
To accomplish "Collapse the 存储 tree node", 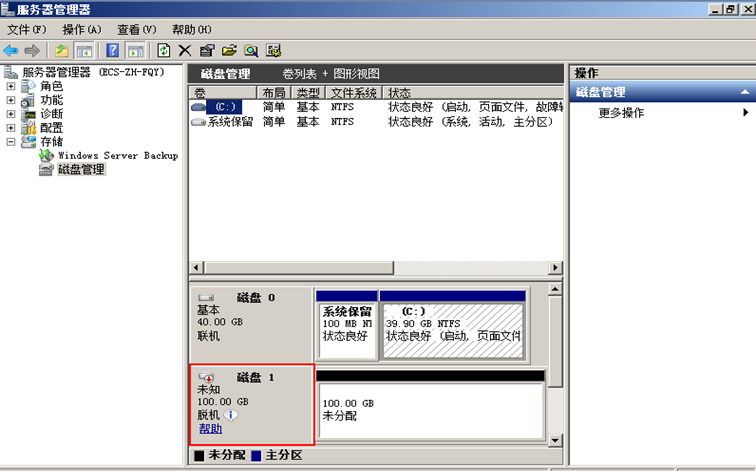I will click(11, 142).
